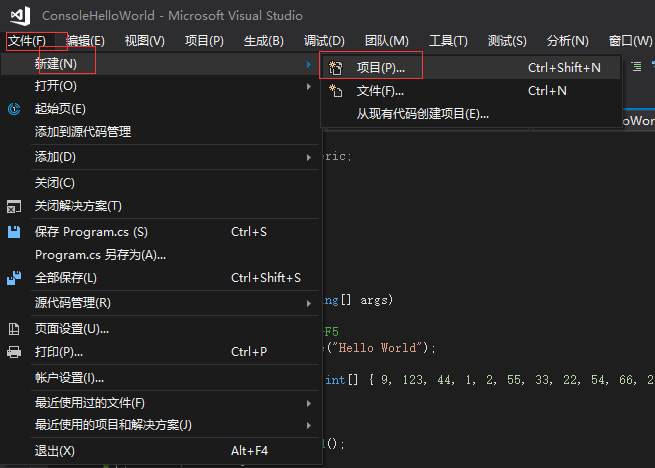Click the "Hello World" string in code

click(377, 348)
